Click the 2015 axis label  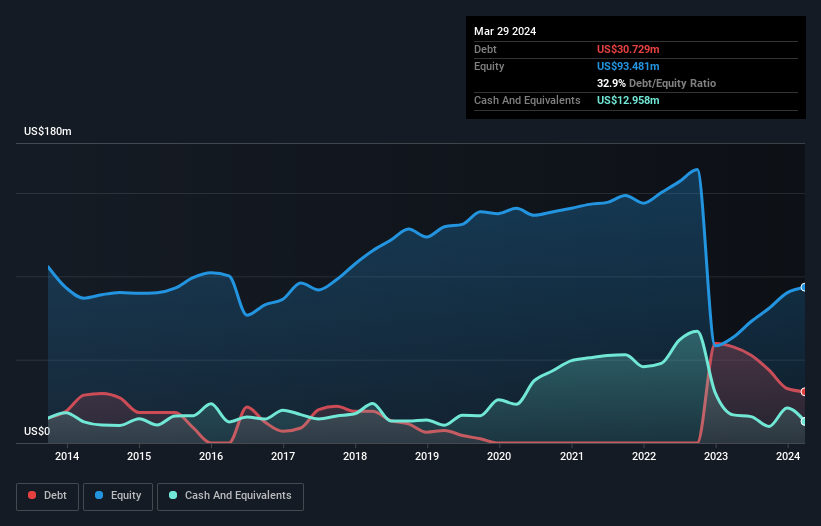[x=139, y=456]
